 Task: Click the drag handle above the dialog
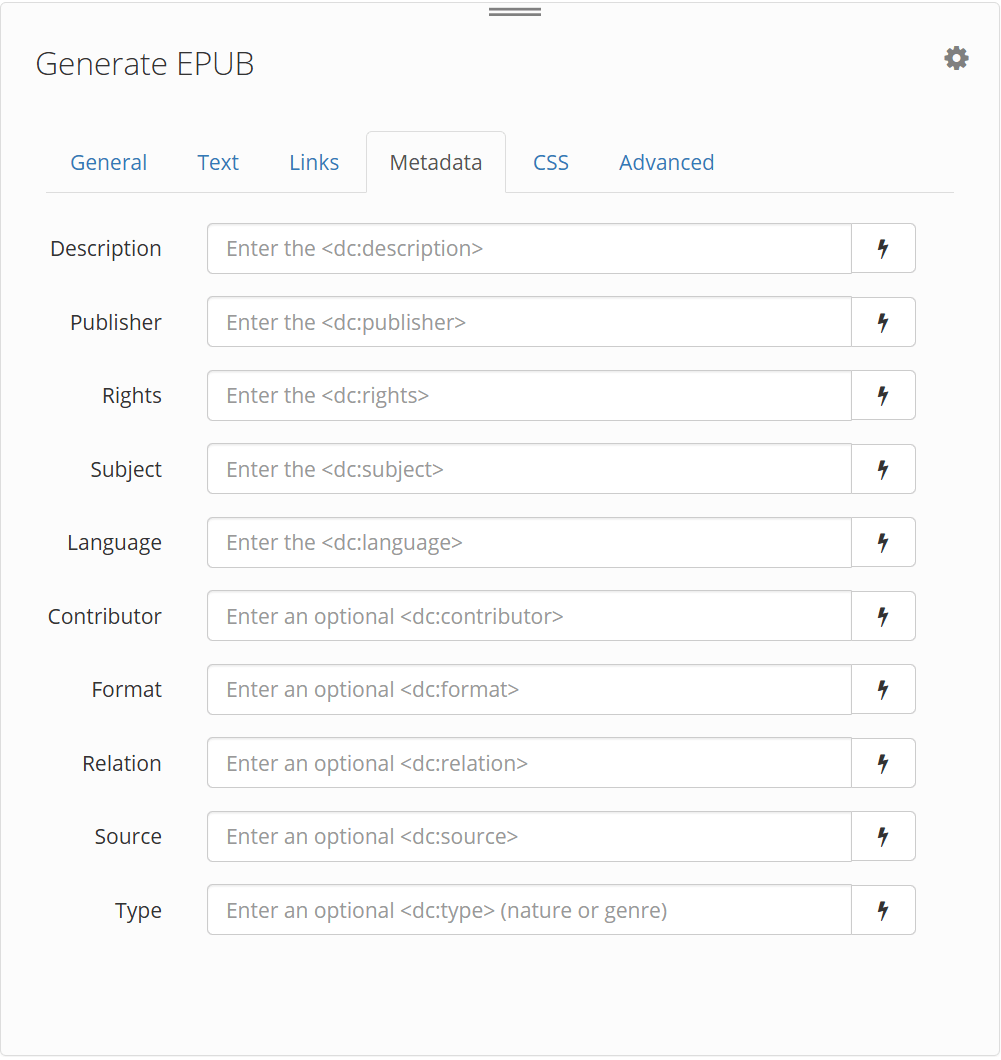(x=514, y=10)
